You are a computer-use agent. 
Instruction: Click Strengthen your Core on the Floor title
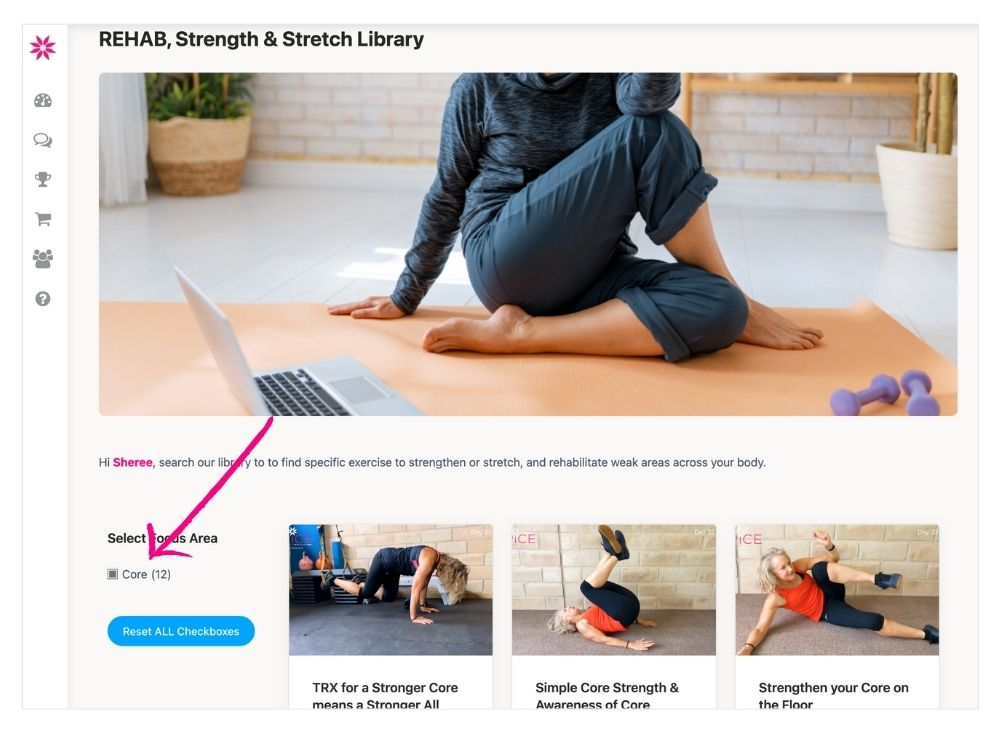pos(833,695)
